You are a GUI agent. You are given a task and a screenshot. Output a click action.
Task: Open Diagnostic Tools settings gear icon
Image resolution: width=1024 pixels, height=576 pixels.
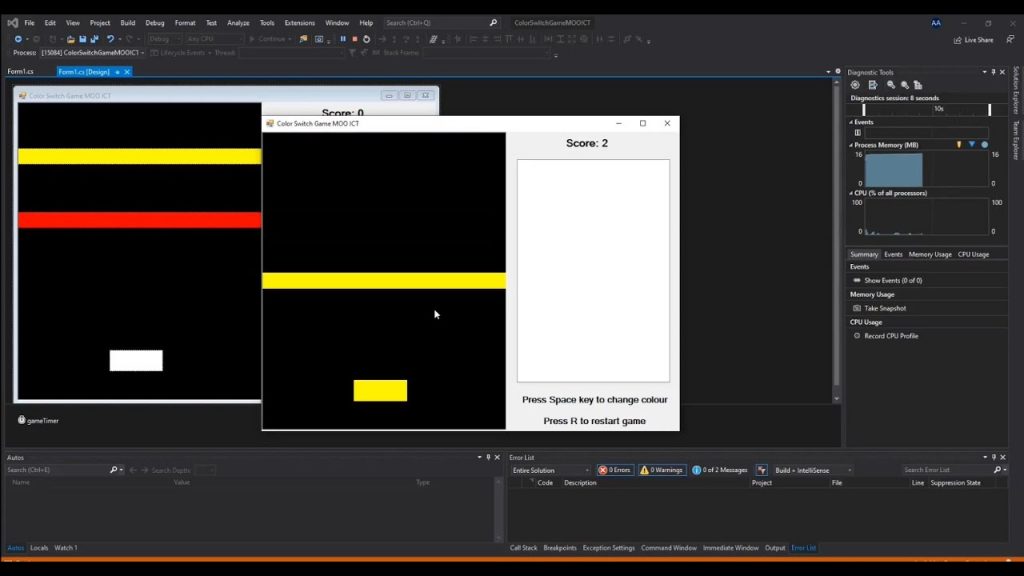(857, 84)
